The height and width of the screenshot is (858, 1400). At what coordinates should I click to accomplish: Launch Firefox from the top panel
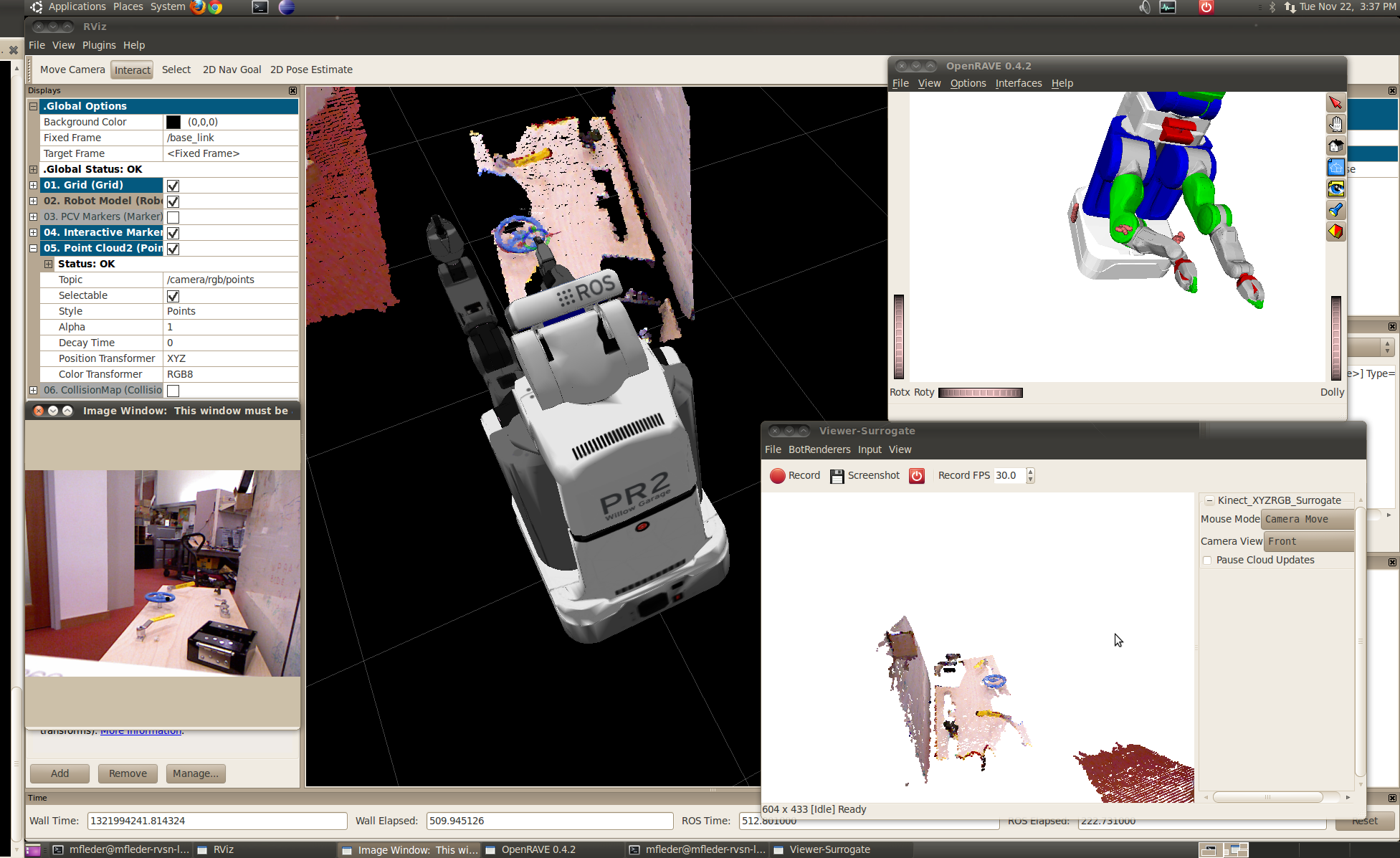pyautogui.click(x=198, y=7)
